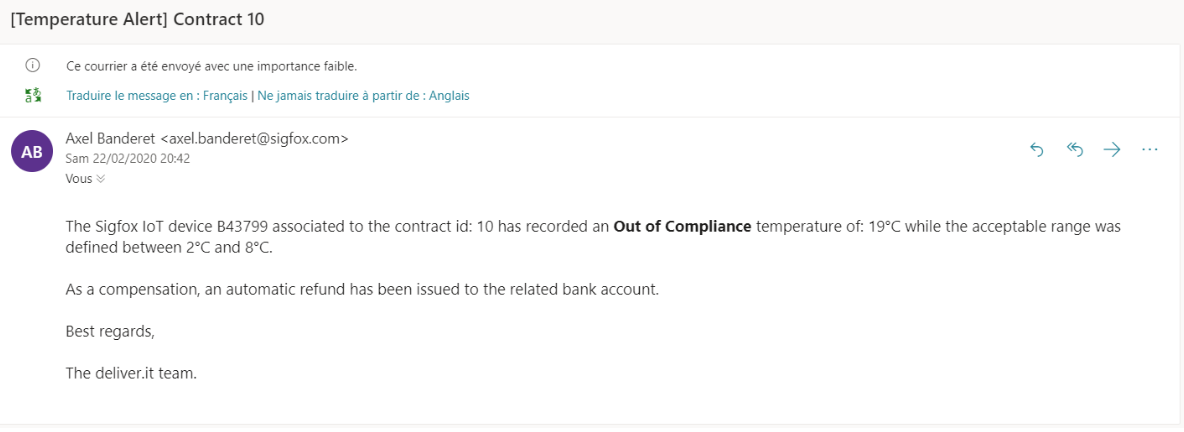The width and height of the screenshot is (1184, 432).
Task: Click the Reply arrow icon
Action: (x=1037, y=150)
